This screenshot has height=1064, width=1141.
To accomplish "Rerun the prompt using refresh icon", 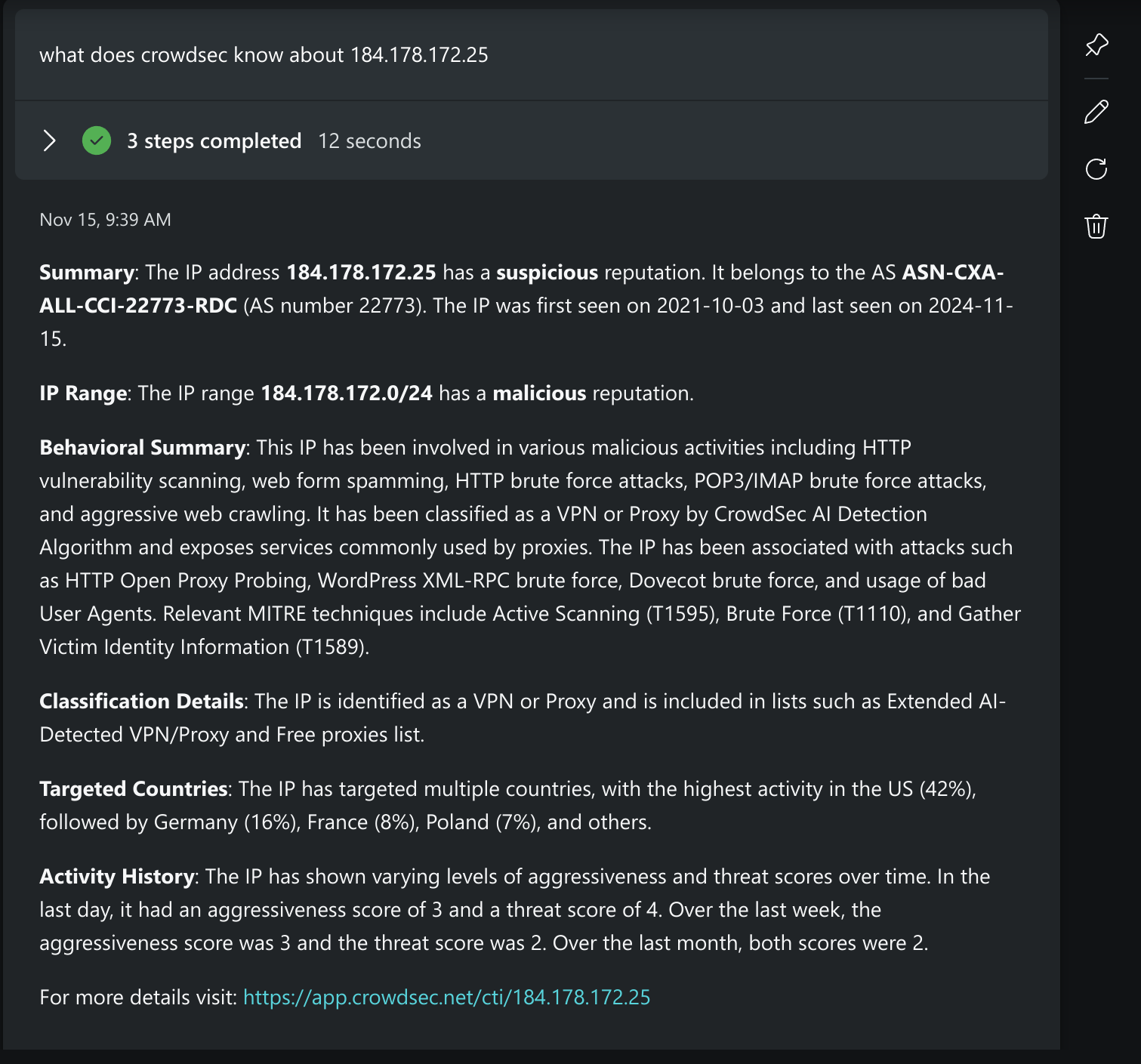I will click(x=1096, y=168).
